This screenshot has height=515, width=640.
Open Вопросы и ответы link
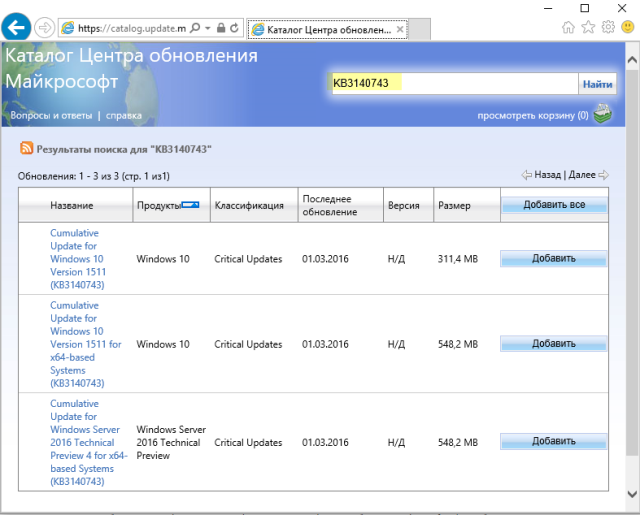tap(51, 115)
